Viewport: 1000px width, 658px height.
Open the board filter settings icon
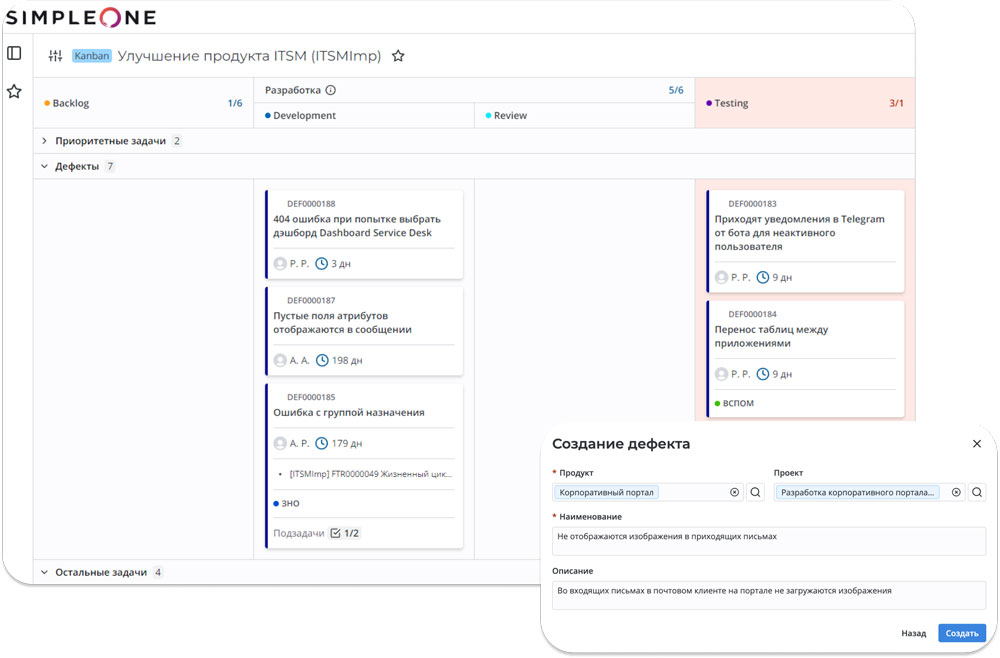tap(55, 56)
